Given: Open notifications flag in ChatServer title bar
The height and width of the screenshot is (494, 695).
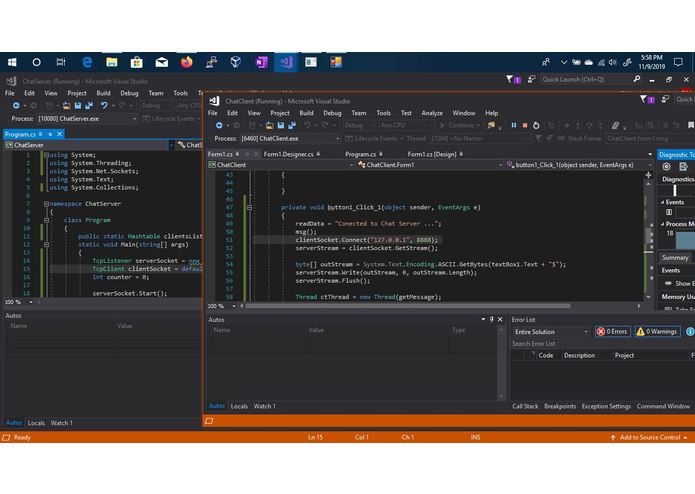Looking at the screenshot, I should point(513,79).
